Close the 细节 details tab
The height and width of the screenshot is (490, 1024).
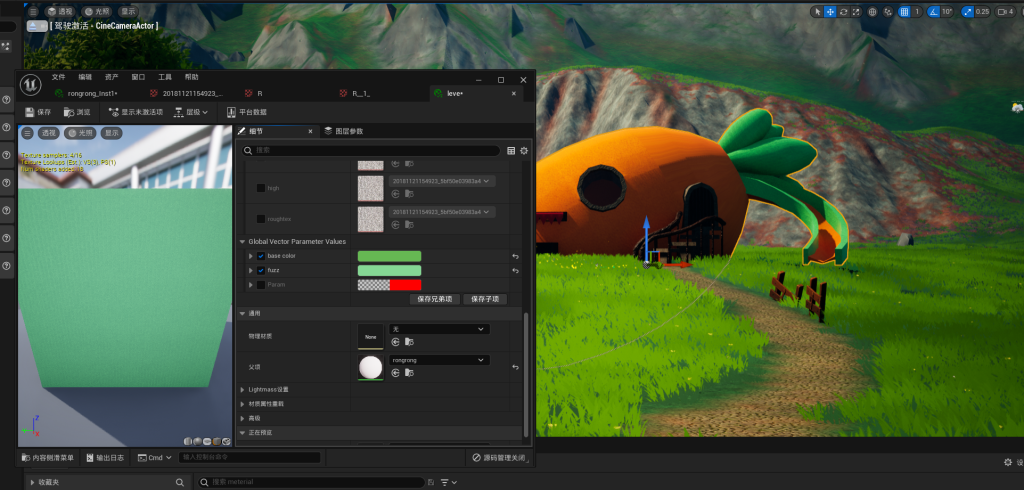(x=310, y=131)
